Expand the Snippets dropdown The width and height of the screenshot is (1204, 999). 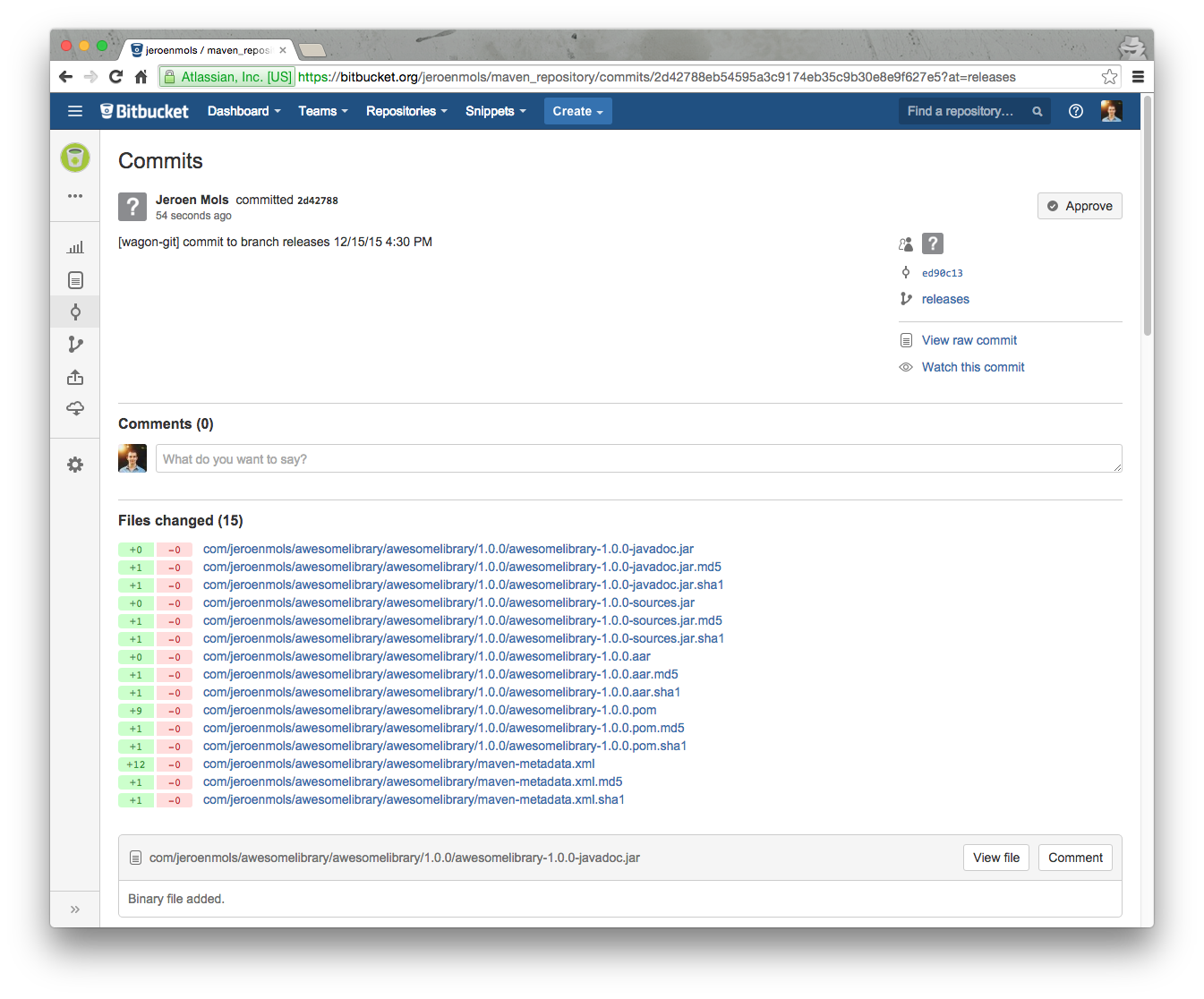pos(495,111)
